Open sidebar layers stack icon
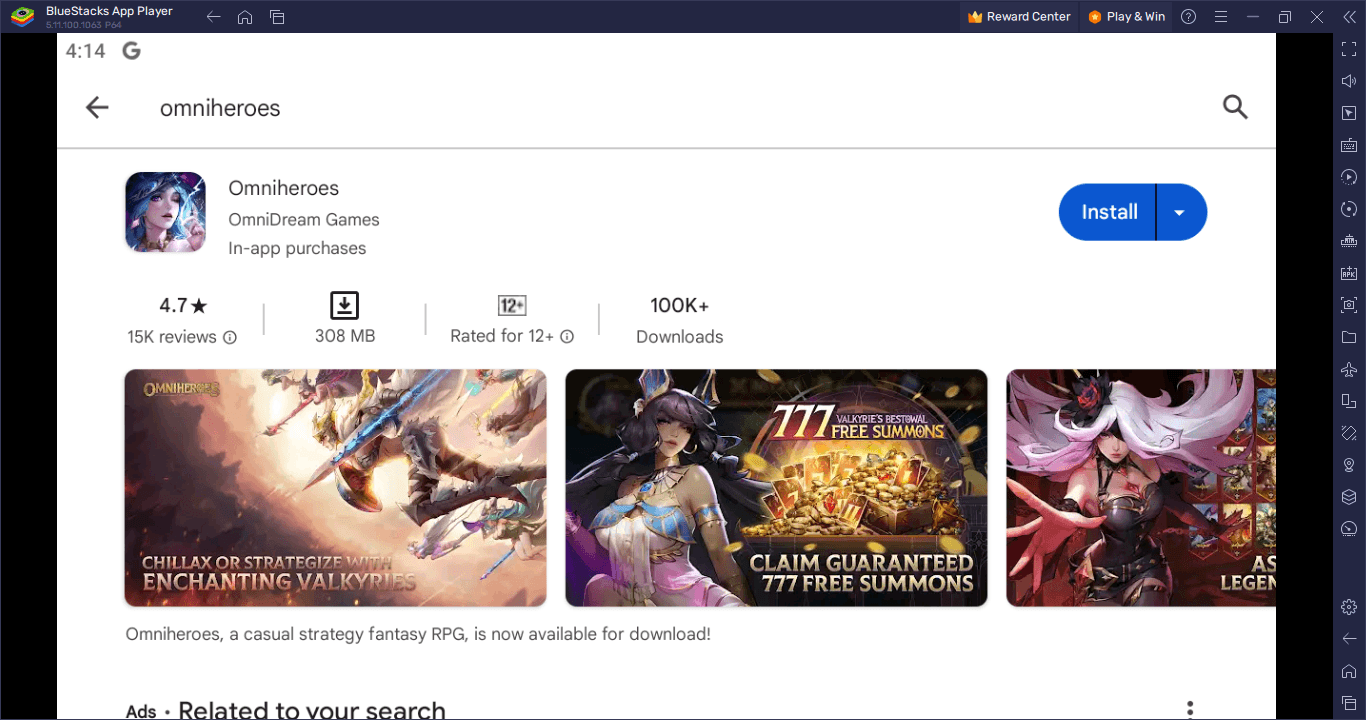The height and width of the screenshot is (720, 1366). pyautogui.click(x=1348, y=497)
